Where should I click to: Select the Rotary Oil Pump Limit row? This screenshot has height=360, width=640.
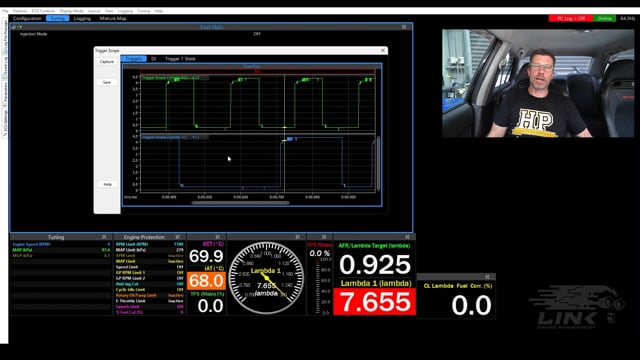click(149, 295)
